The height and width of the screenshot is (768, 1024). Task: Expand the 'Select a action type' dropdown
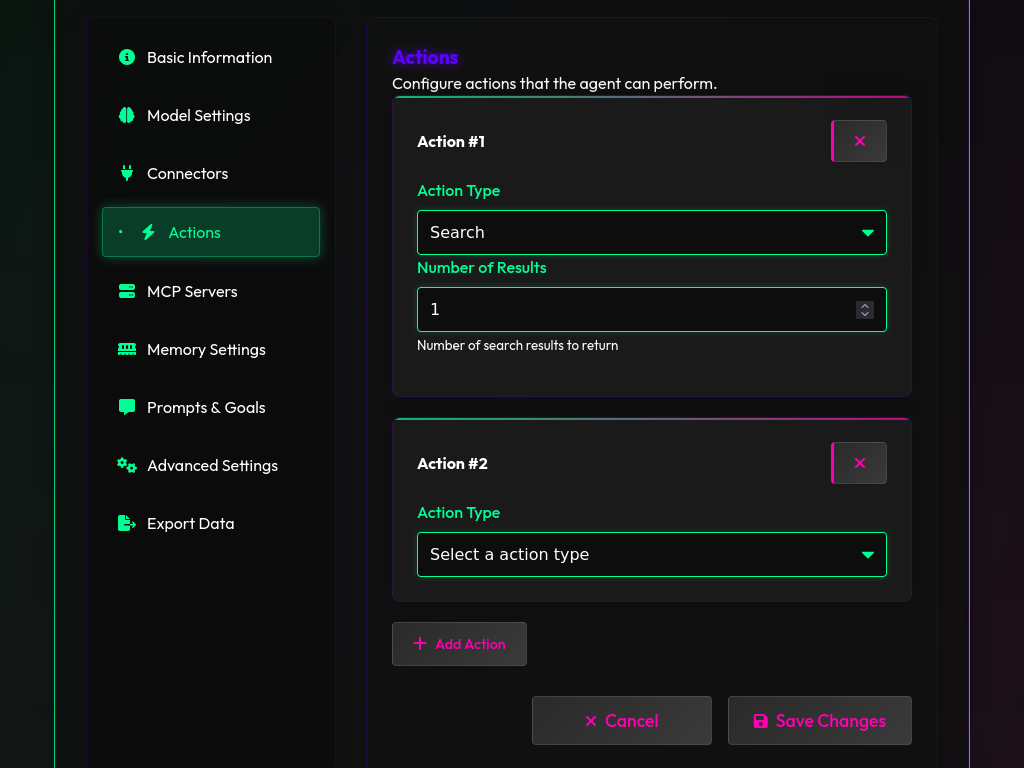pos(652,554)
